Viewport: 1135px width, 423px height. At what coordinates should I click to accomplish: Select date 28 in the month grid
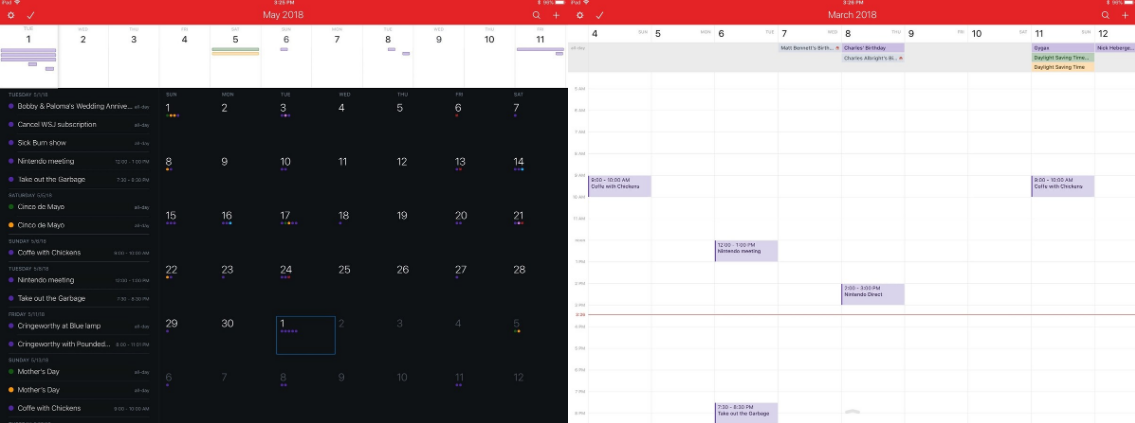519,269
